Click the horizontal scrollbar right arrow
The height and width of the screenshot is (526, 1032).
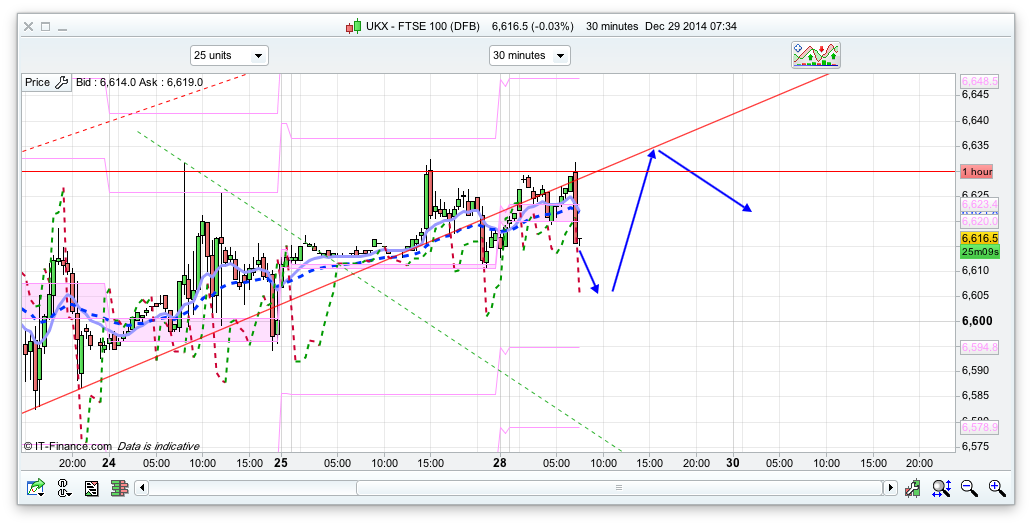point(889,488)
